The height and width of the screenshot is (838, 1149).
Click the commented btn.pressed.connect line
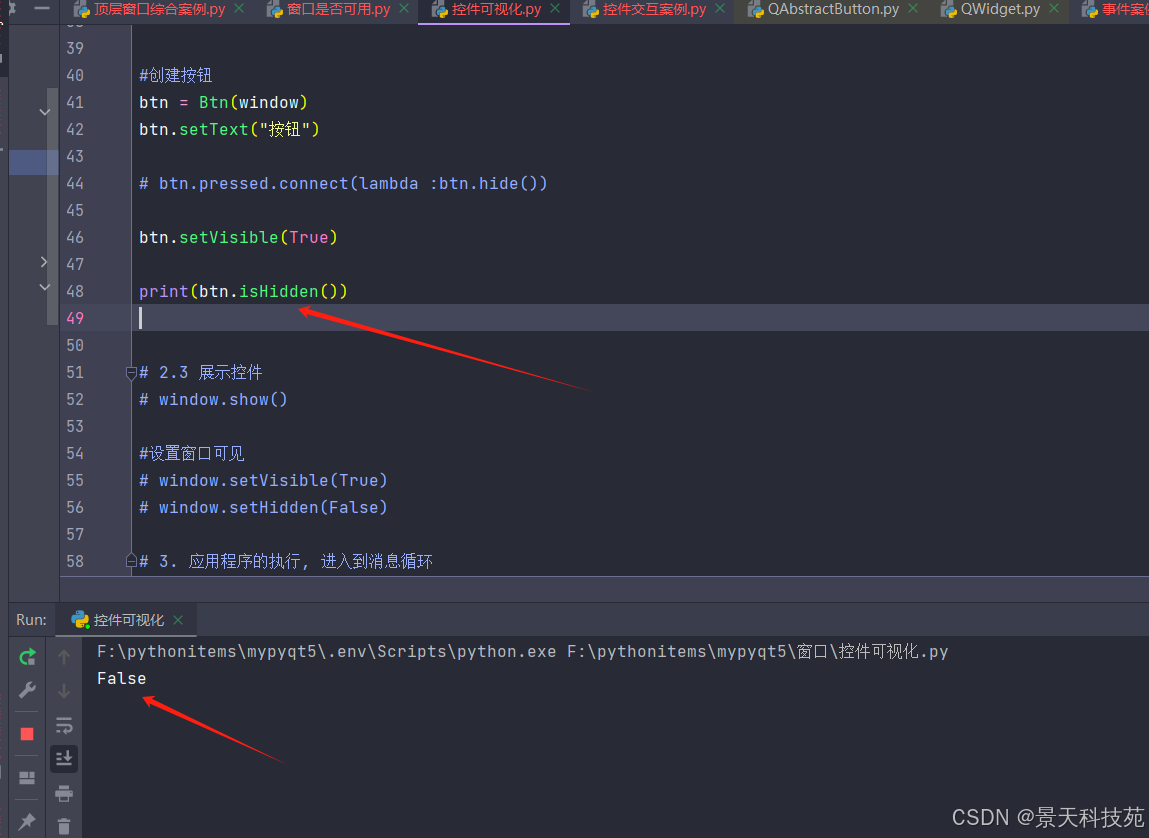(x=343, y=184)
